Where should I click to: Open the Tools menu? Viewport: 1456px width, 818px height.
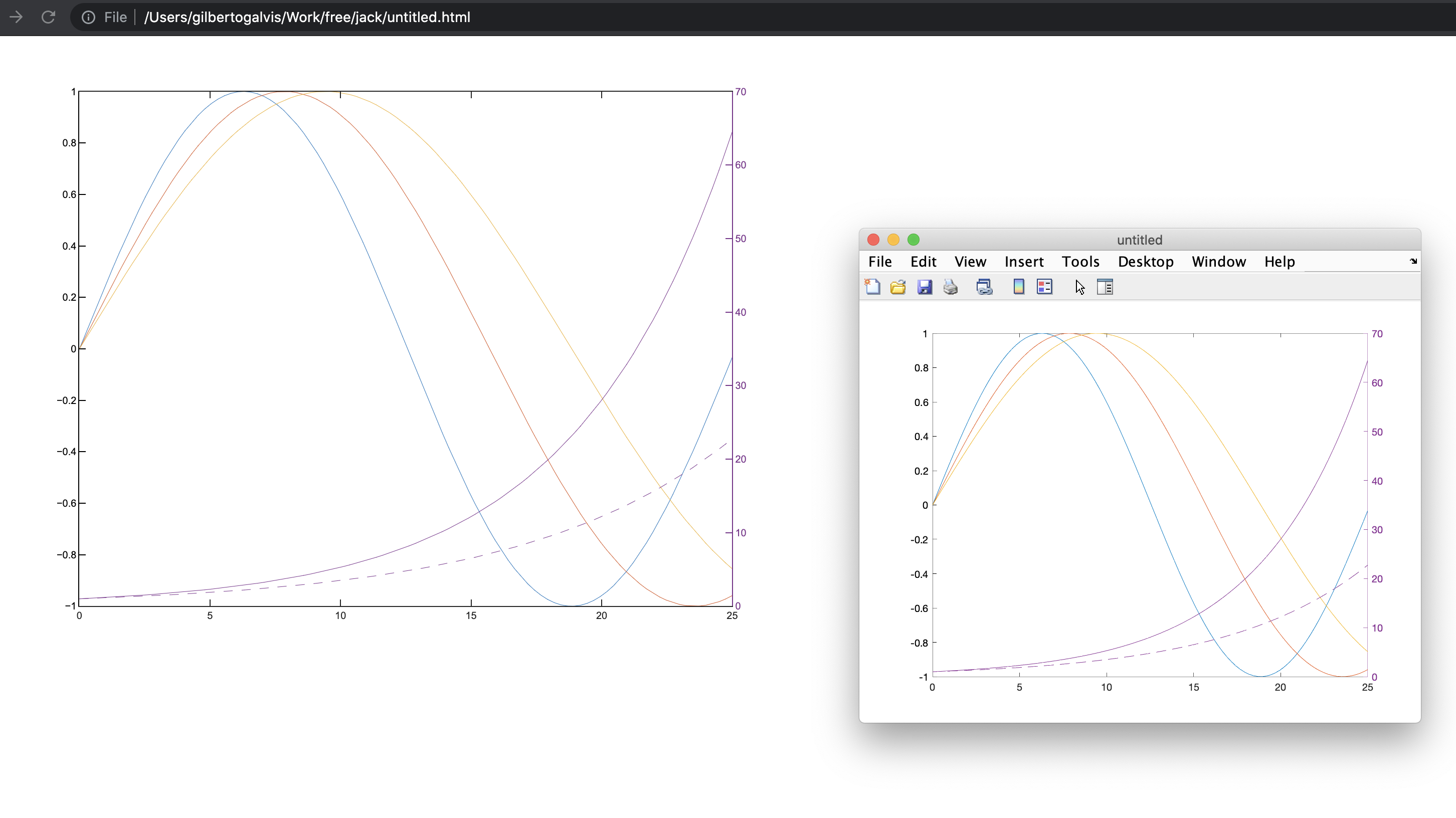(x=1080, y=262)
